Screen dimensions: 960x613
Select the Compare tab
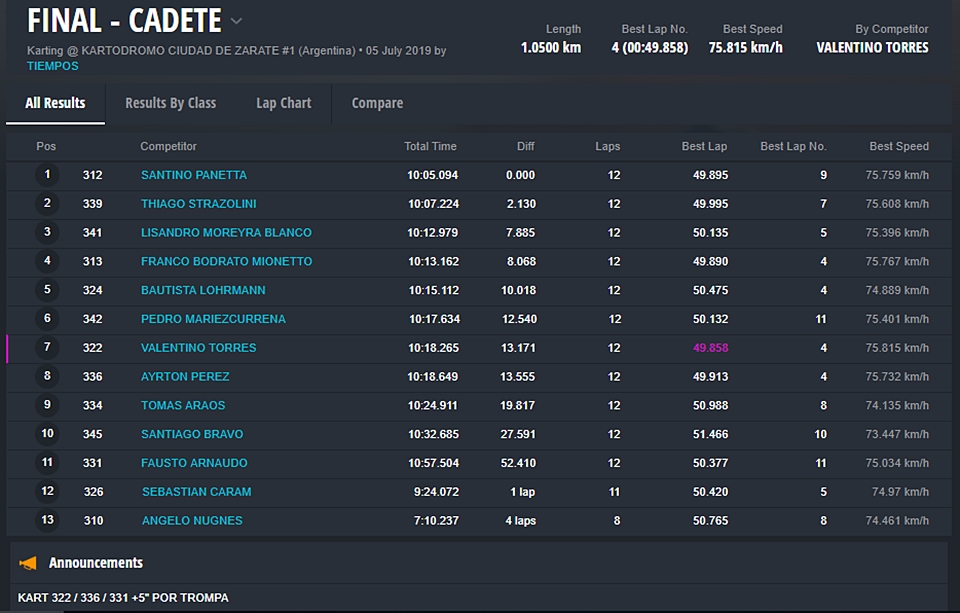click(377, 103)
